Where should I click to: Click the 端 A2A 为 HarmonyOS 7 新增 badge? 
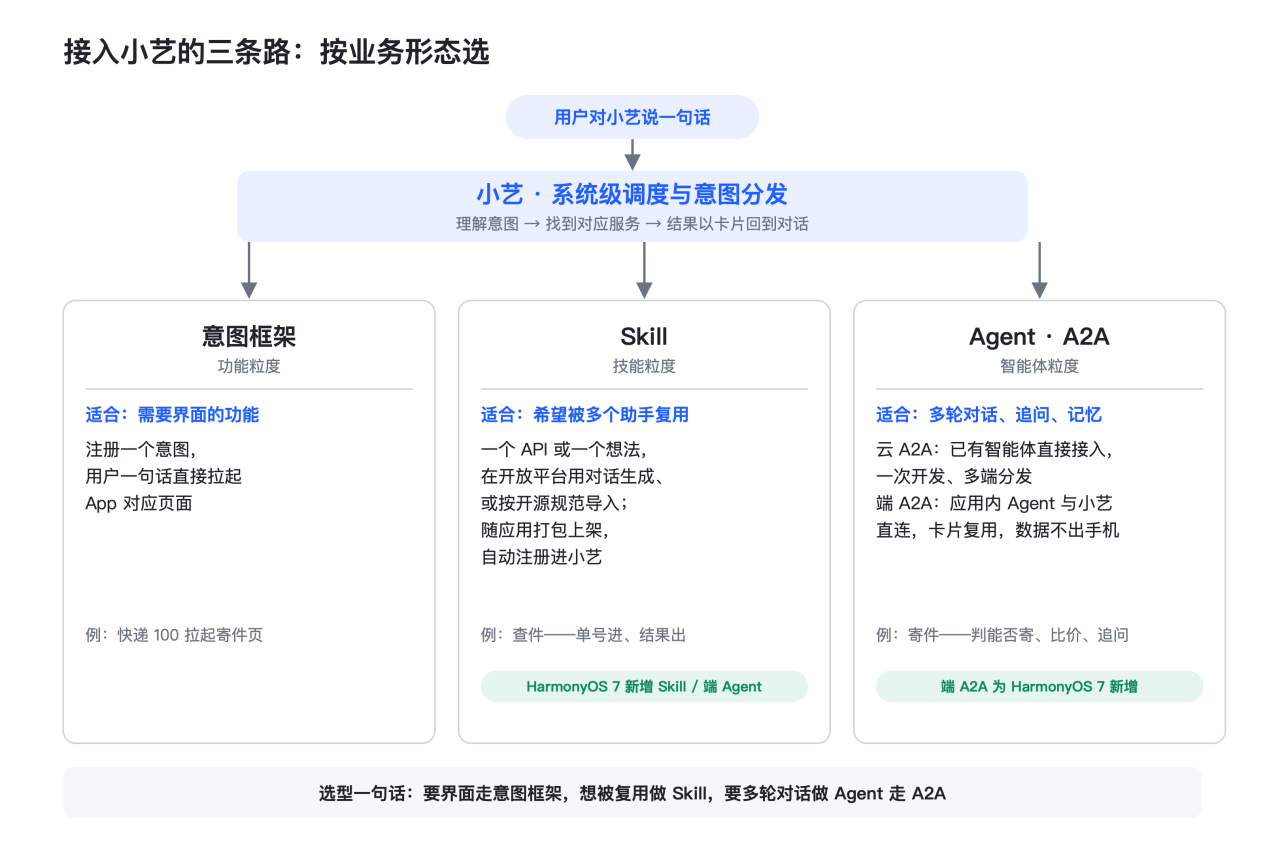[x=1039, y=686]
